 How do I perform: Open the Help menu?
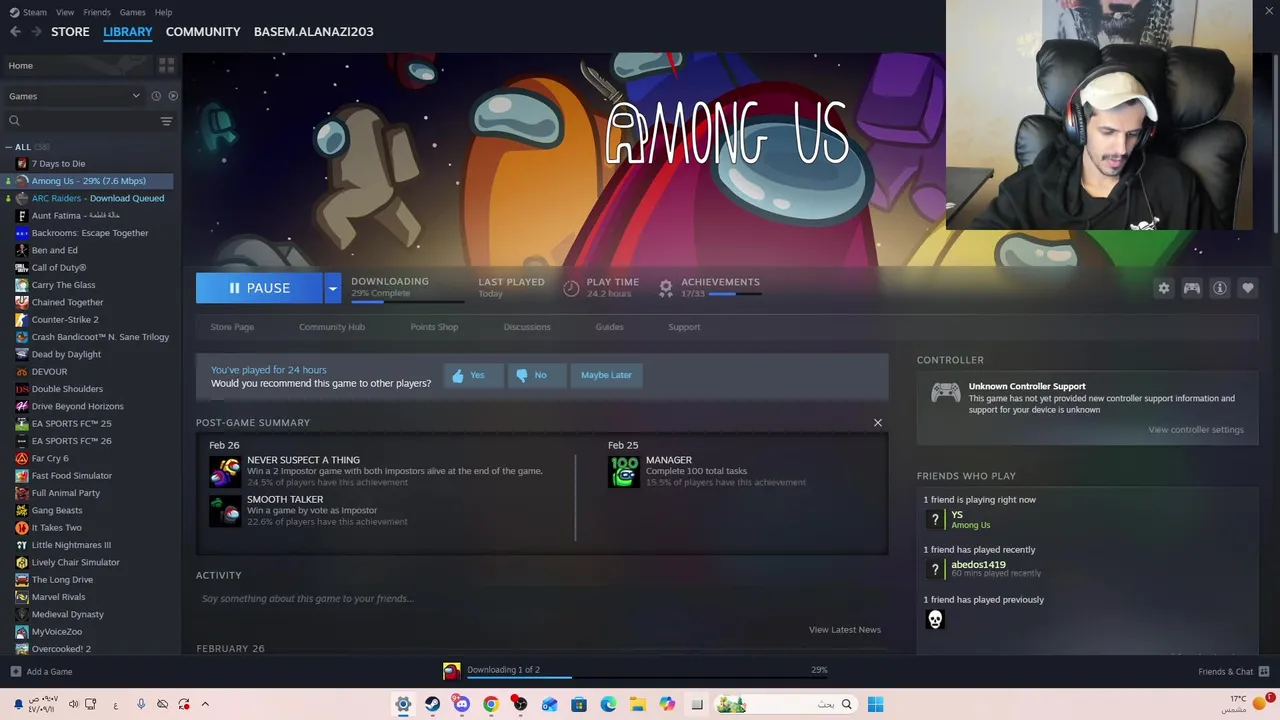coord(163,12)
